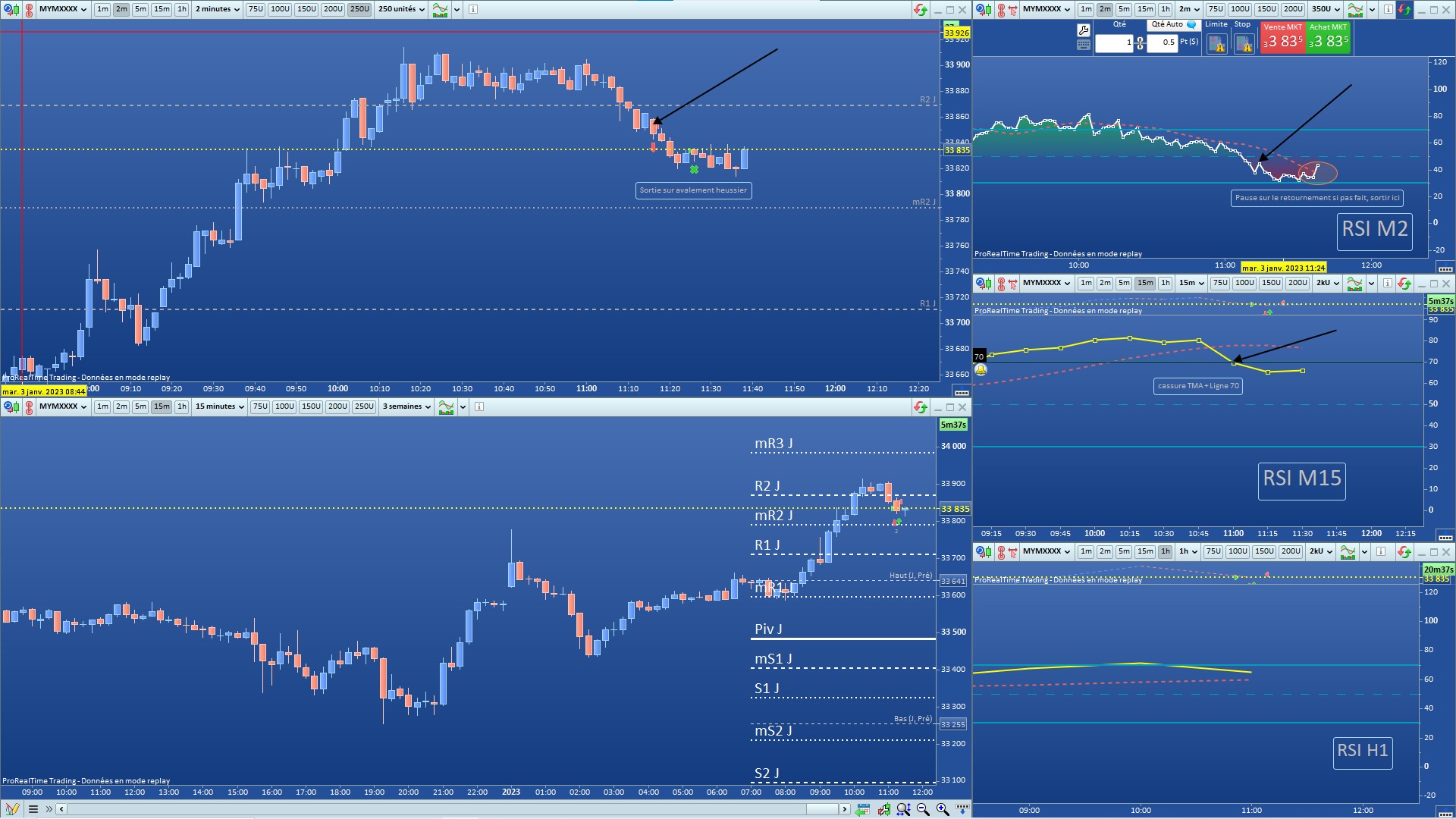
Task: Click zoom-out magnifier in bottom toolbar
Action: (x=923, y=809)
